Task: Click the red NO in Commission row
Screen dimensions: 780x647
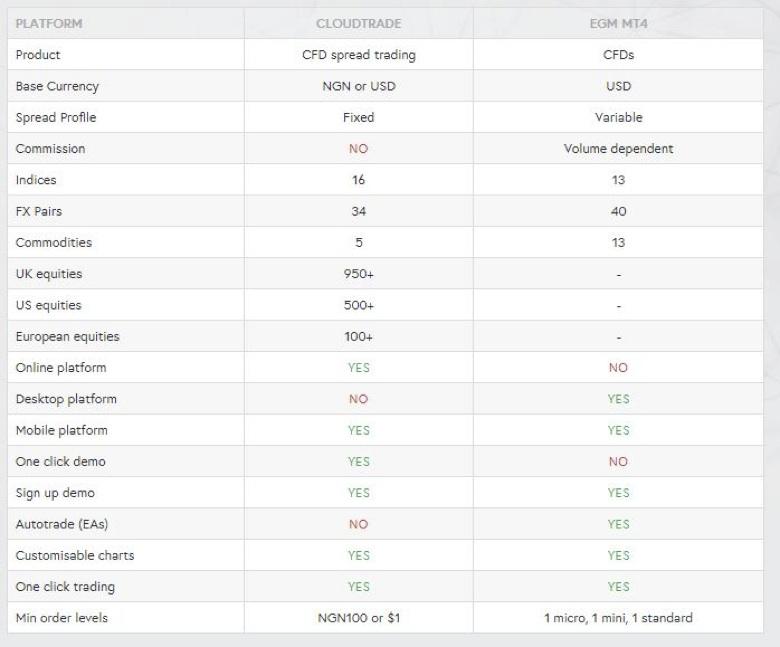Action: [x=358, y=149]
